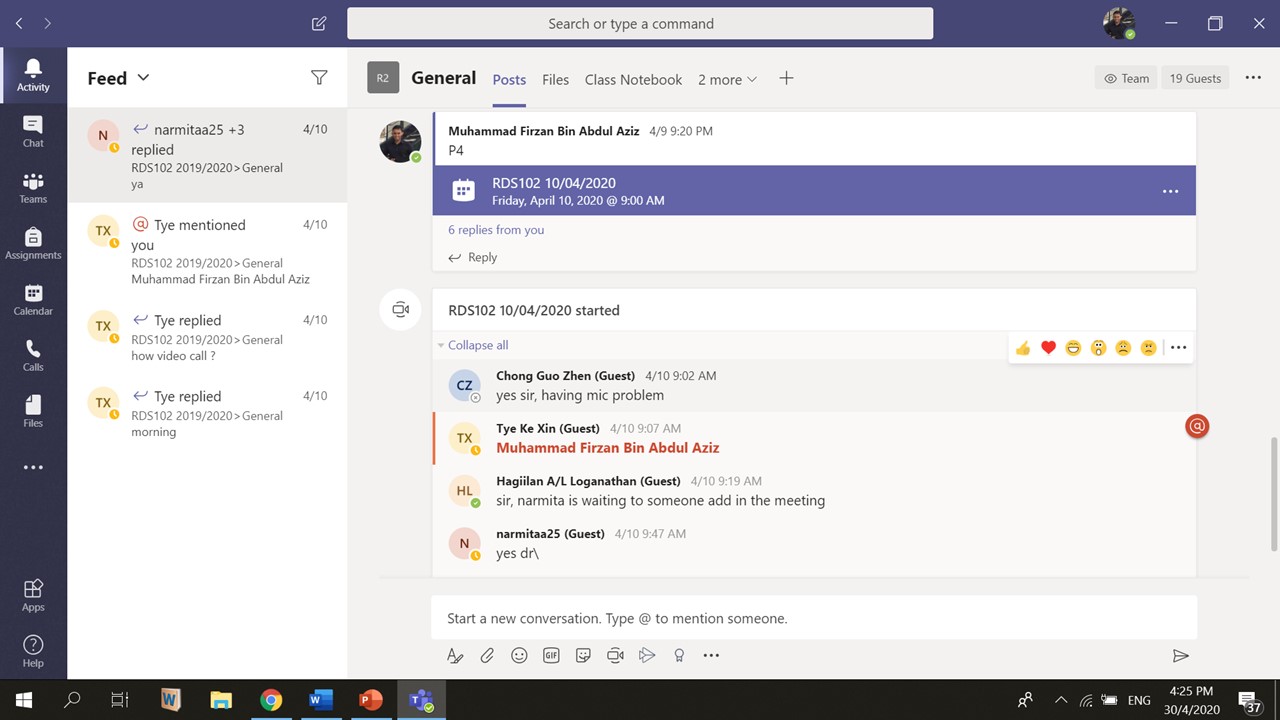
Task: Open channel more options ellipsis
Action: [1253, 78]
